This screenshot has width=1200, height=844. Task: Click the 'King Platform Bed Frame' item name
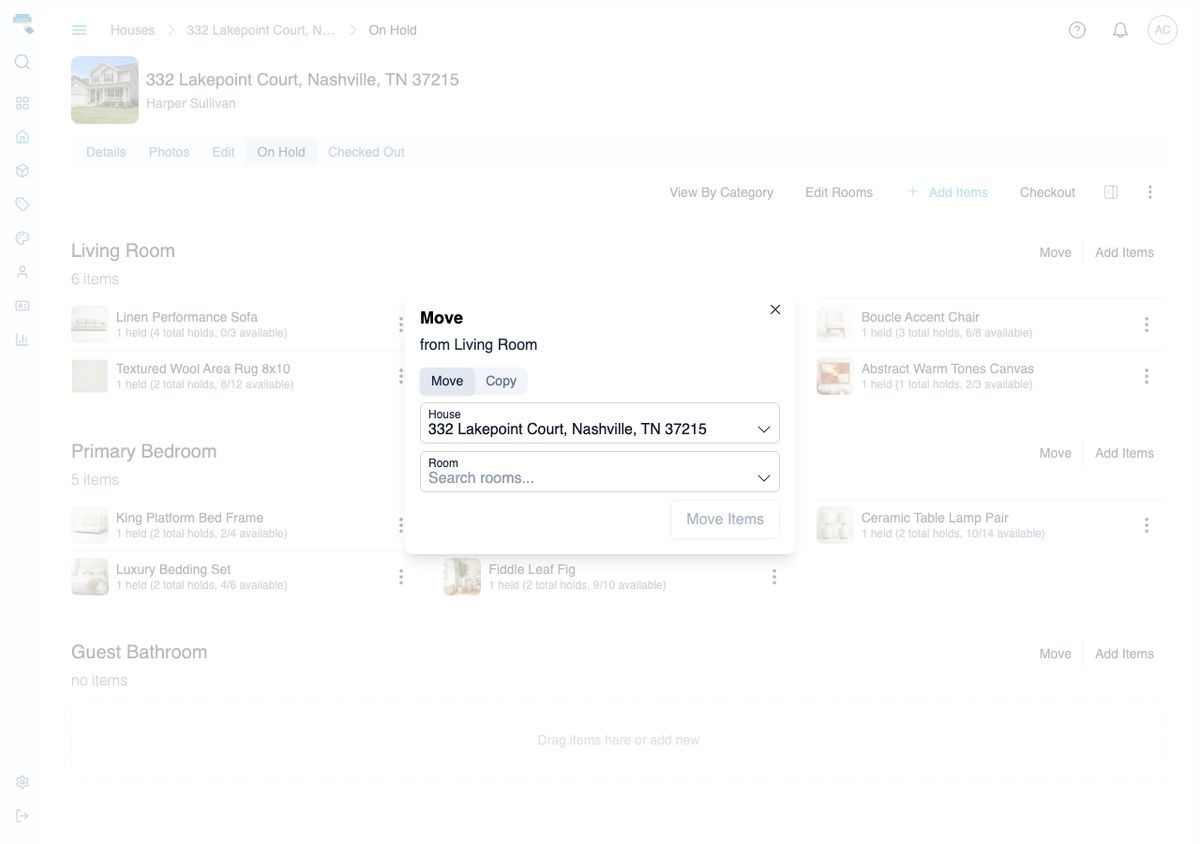[190, 518]
